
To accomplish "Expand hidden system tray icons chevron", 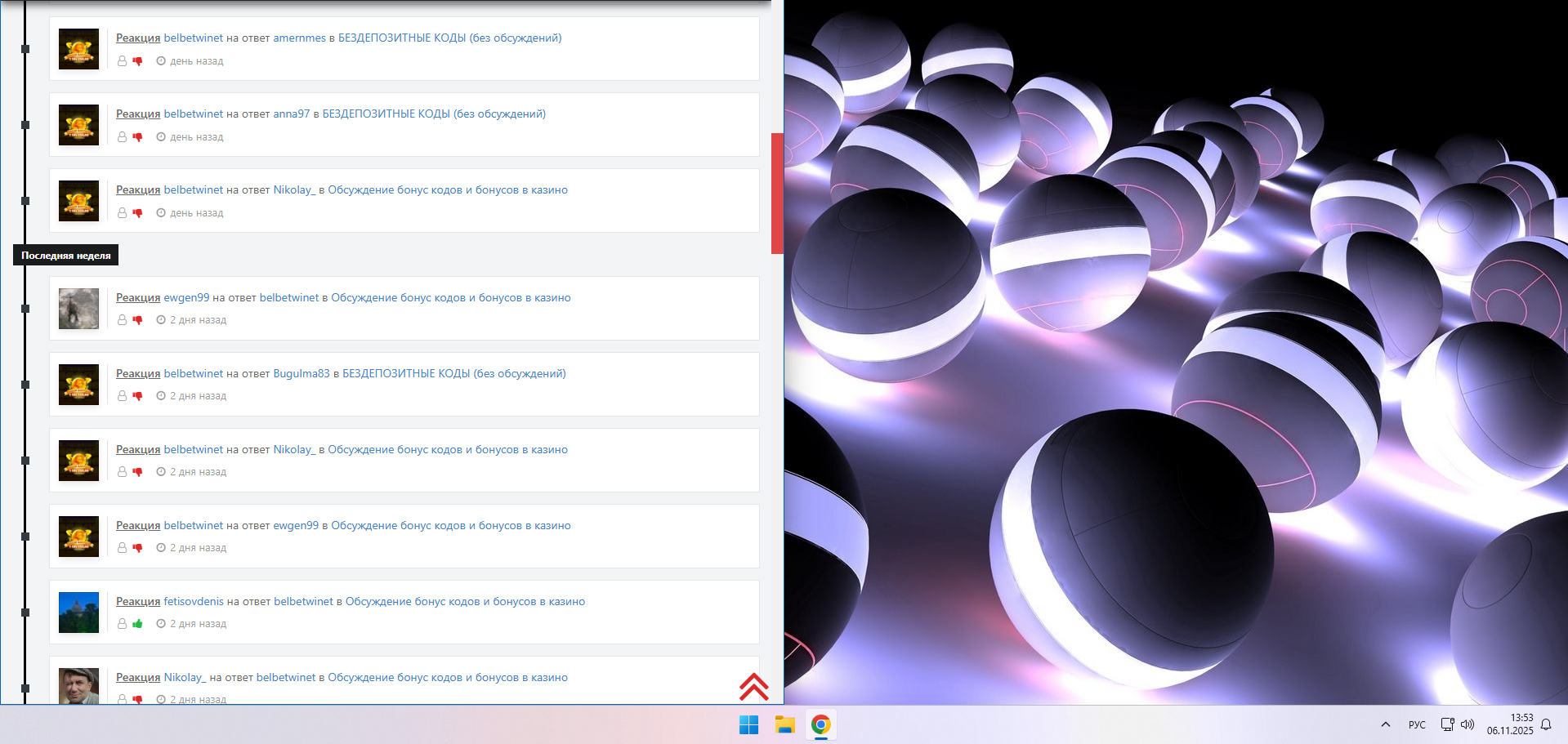I will (x=1385, y=724).
